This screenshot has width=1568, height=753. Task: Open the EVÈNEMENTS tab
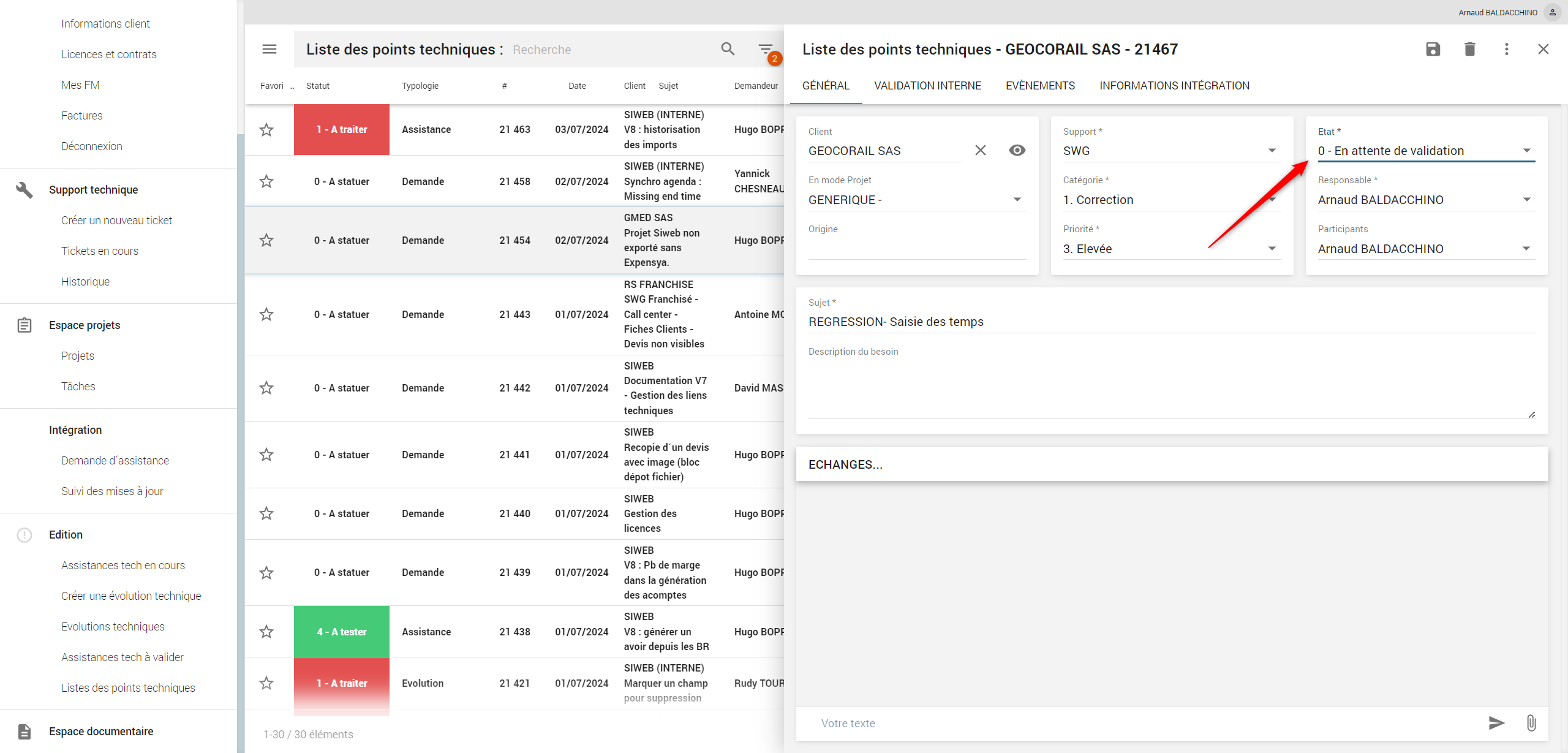(x=1040, y=86)
